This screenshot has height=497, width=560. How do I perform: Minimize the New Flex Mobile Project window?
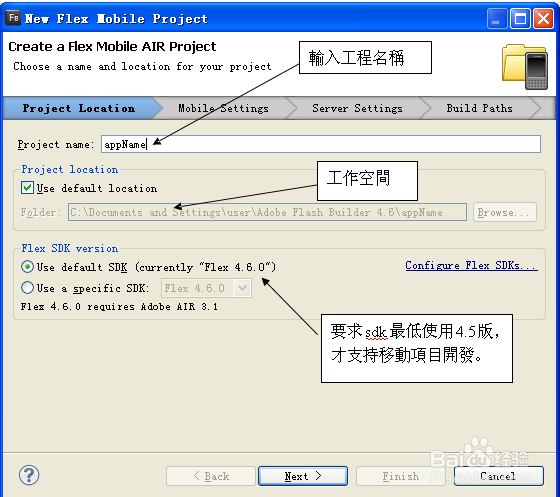pos(497,18)
